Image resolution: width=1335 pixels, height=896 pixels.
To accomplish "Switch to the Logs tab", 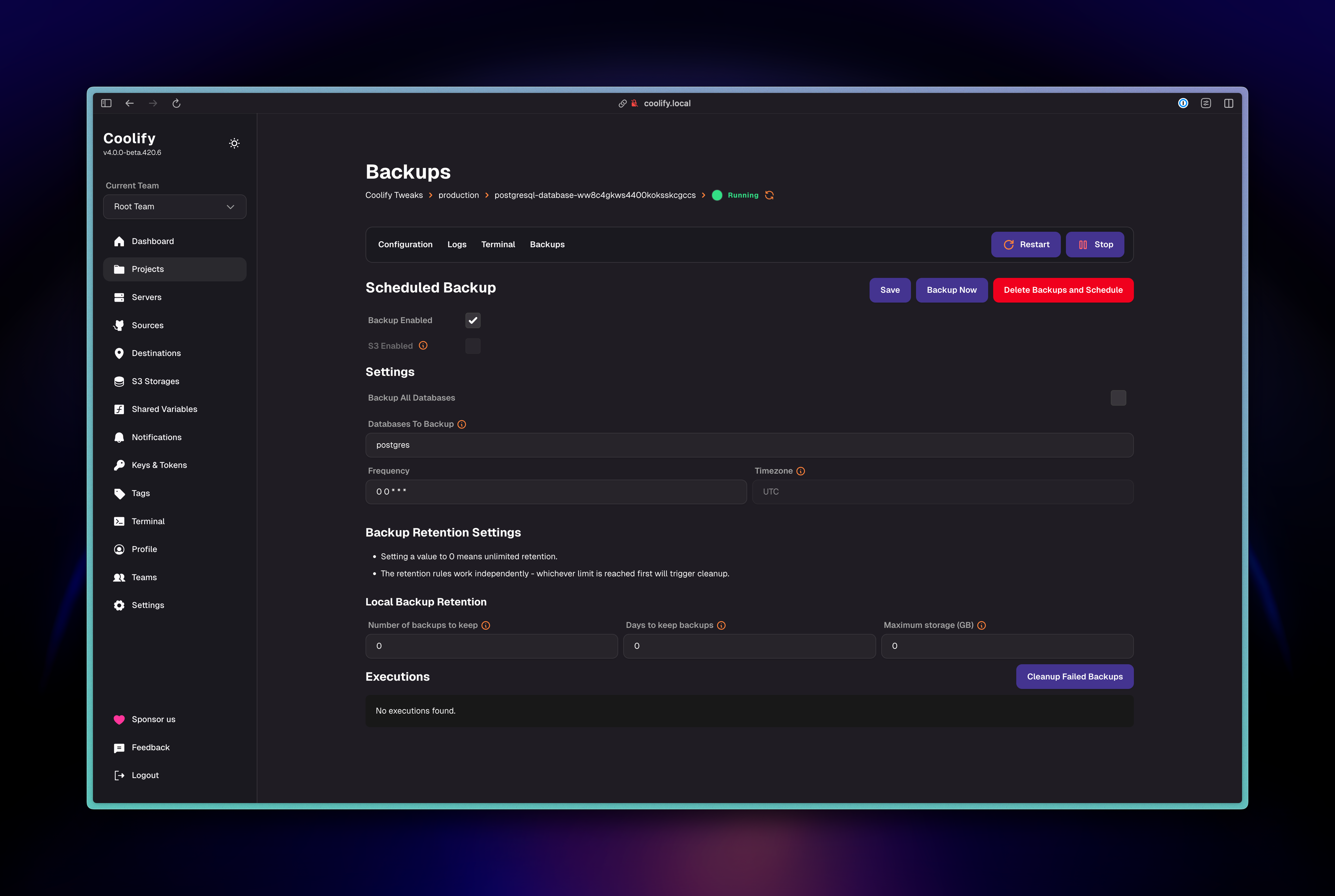I will pos(457,244).
